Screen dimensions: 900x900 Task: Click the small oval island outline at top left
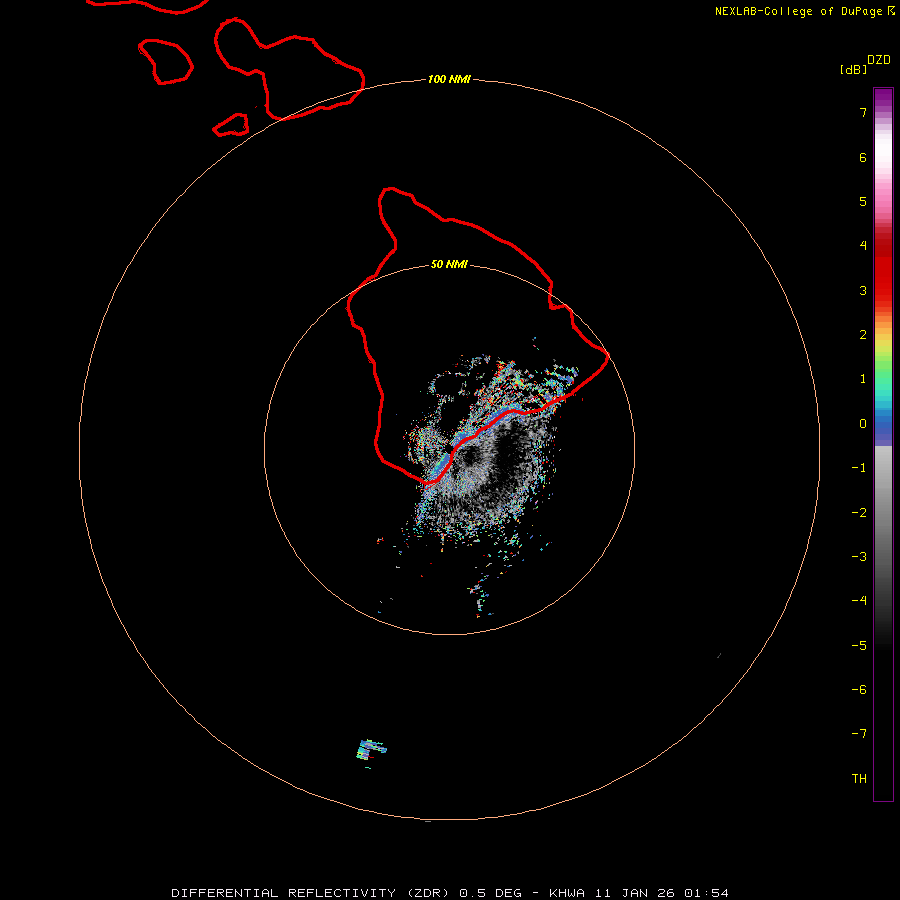tap(165, 62)
